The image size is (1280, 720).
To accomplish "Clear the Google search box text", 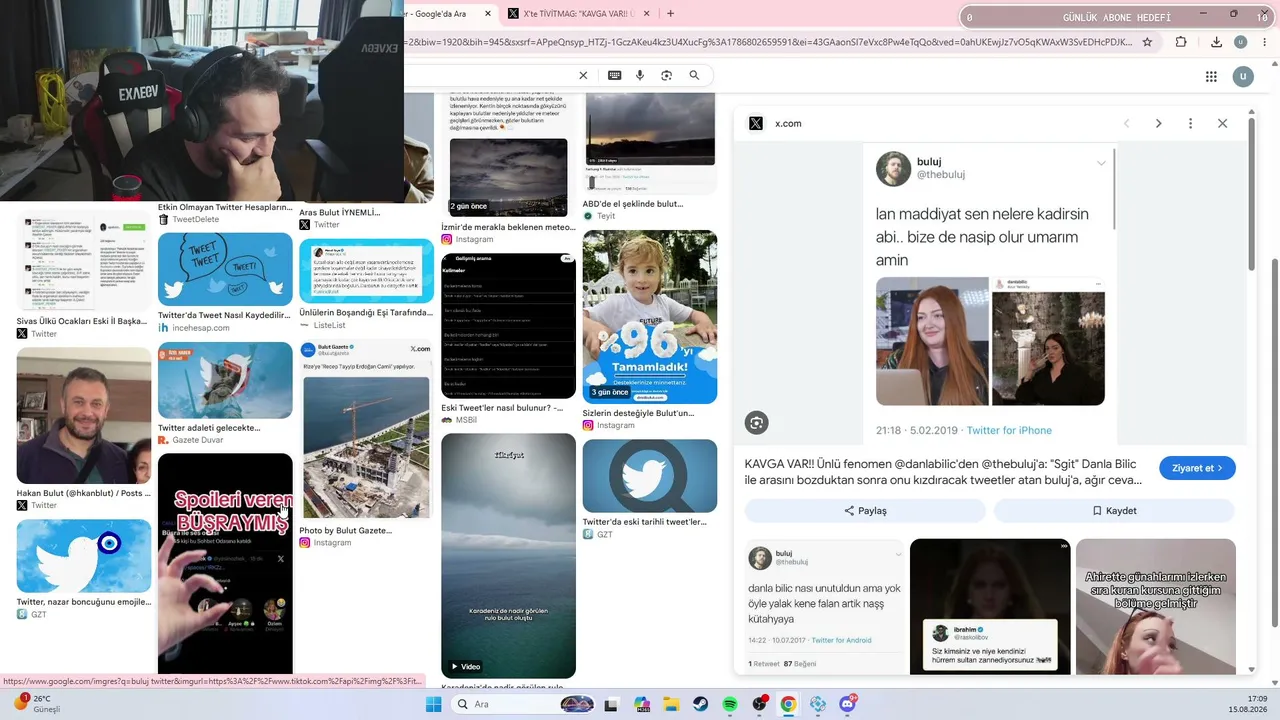I will [x=583, y=75].
